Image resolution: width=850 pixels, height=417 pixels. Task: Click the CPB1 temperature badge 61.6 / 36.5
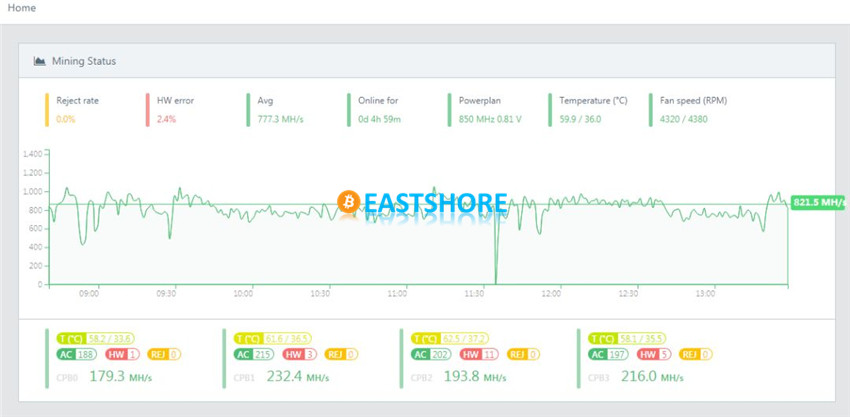[273, 338]
